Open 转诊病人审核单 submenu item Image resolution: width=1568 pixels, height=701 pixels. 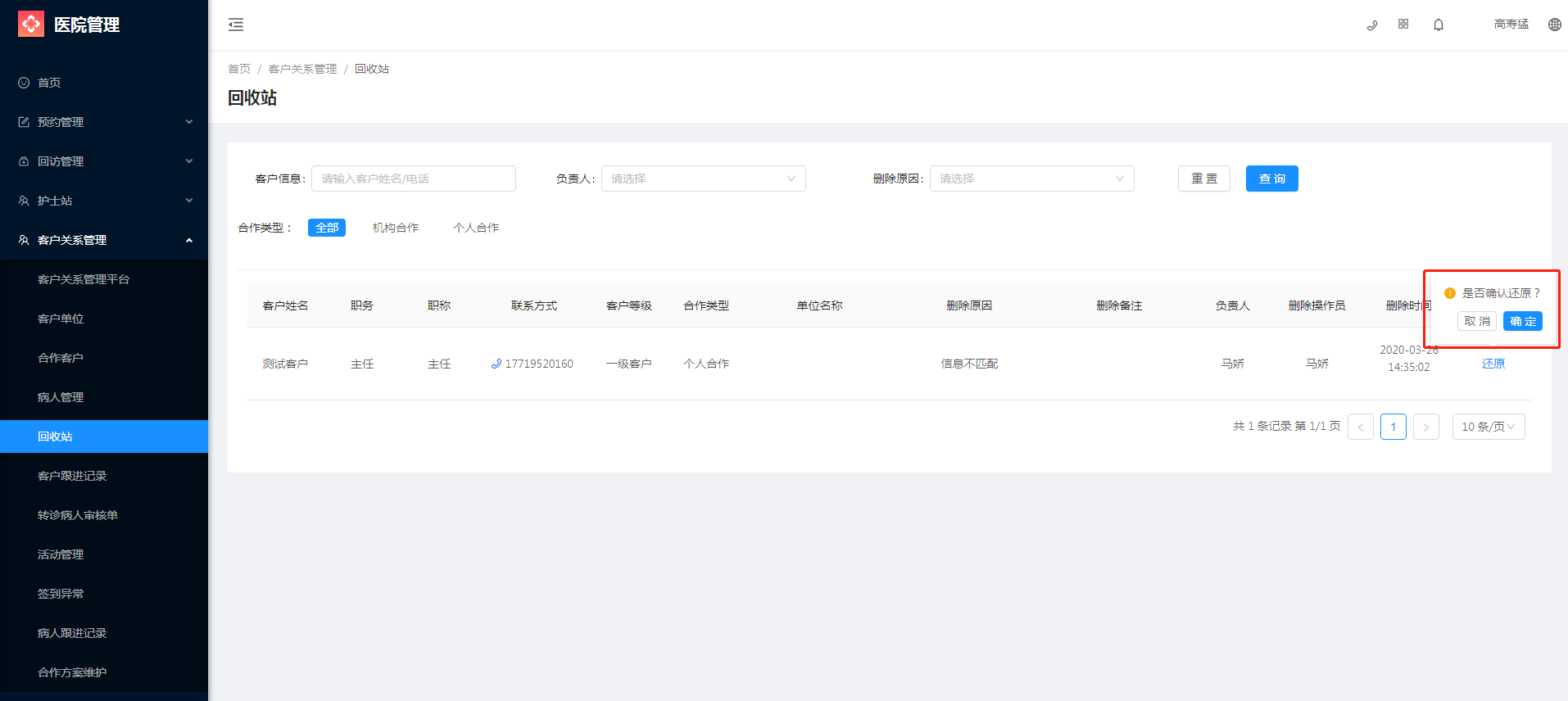pos(104,515)
